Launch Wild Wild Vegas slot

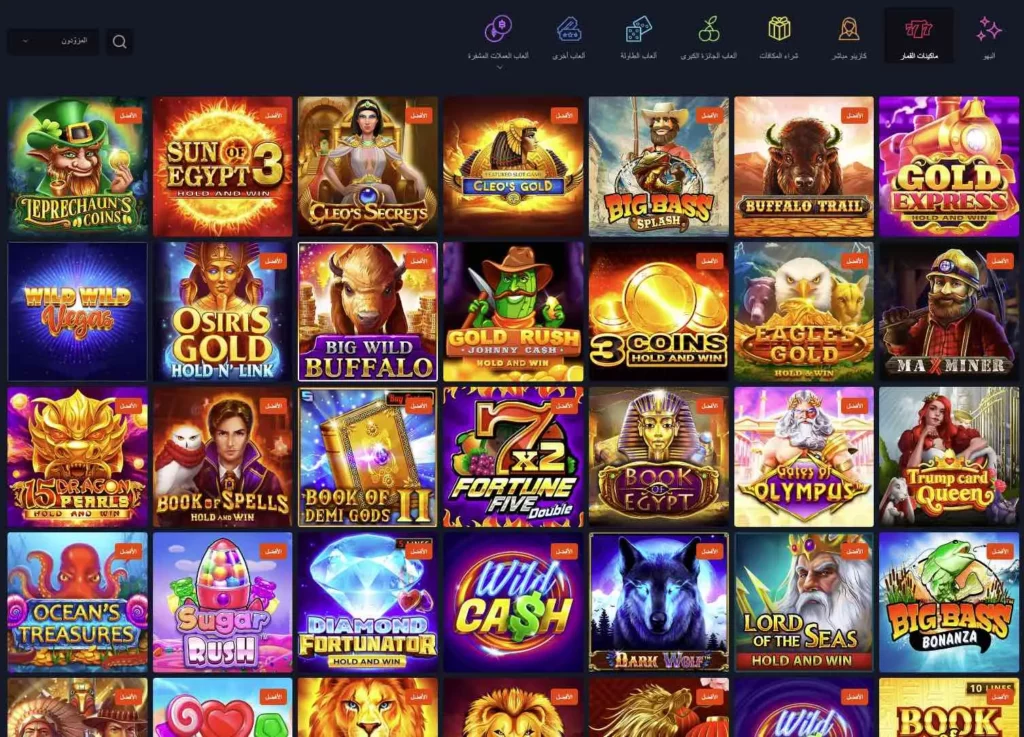78,311
